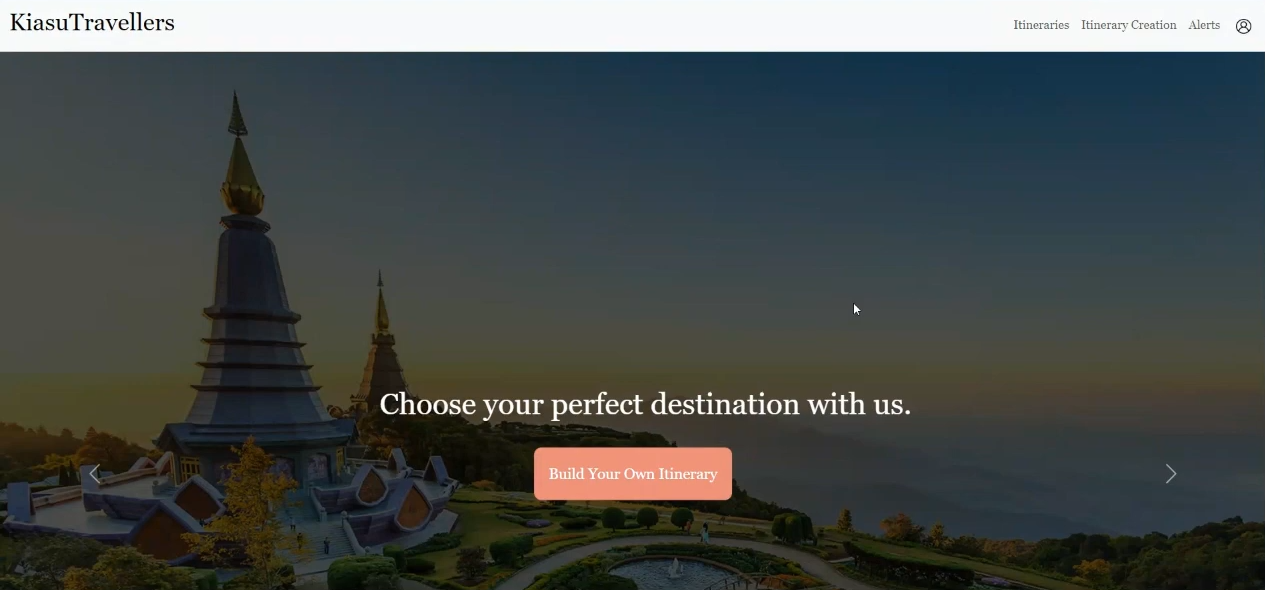Screen dimensions: 1265x590
Task: Click the KiasuTravellers site logo
Action: pos(92,23)
